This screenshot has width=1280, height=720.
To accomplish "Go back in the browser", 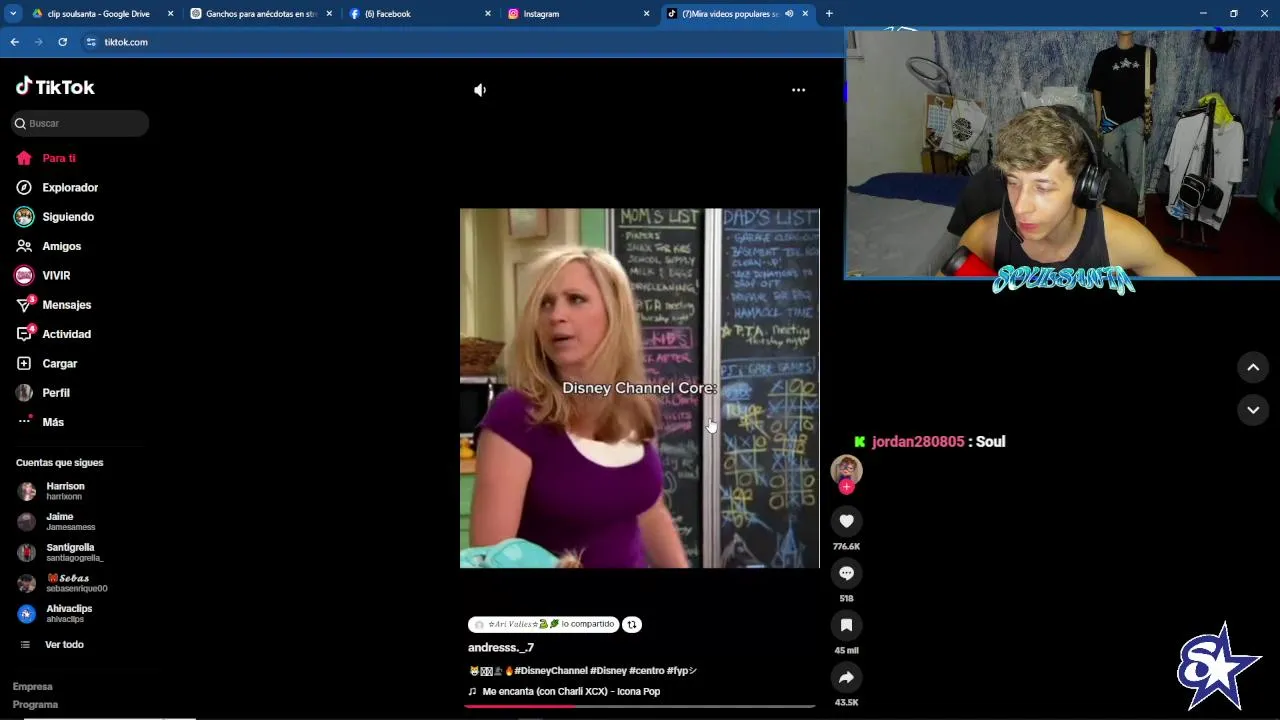I will click(x=14, y=42).
